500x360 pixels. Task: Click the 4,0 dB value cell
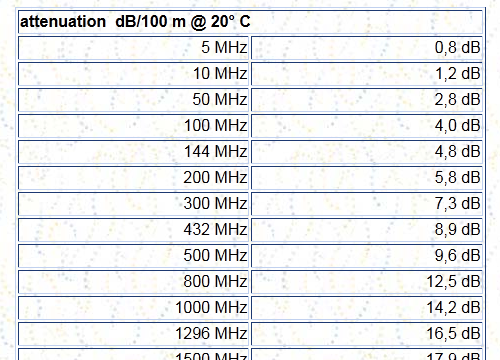367,126
